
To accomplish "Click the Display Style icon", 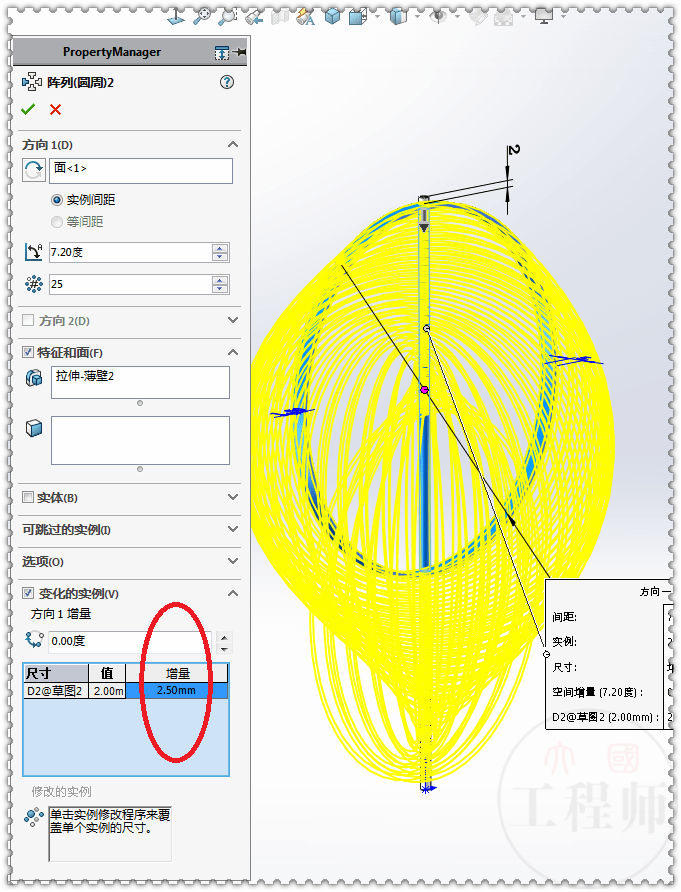I will pyautogui.click(x=358, y=17).
